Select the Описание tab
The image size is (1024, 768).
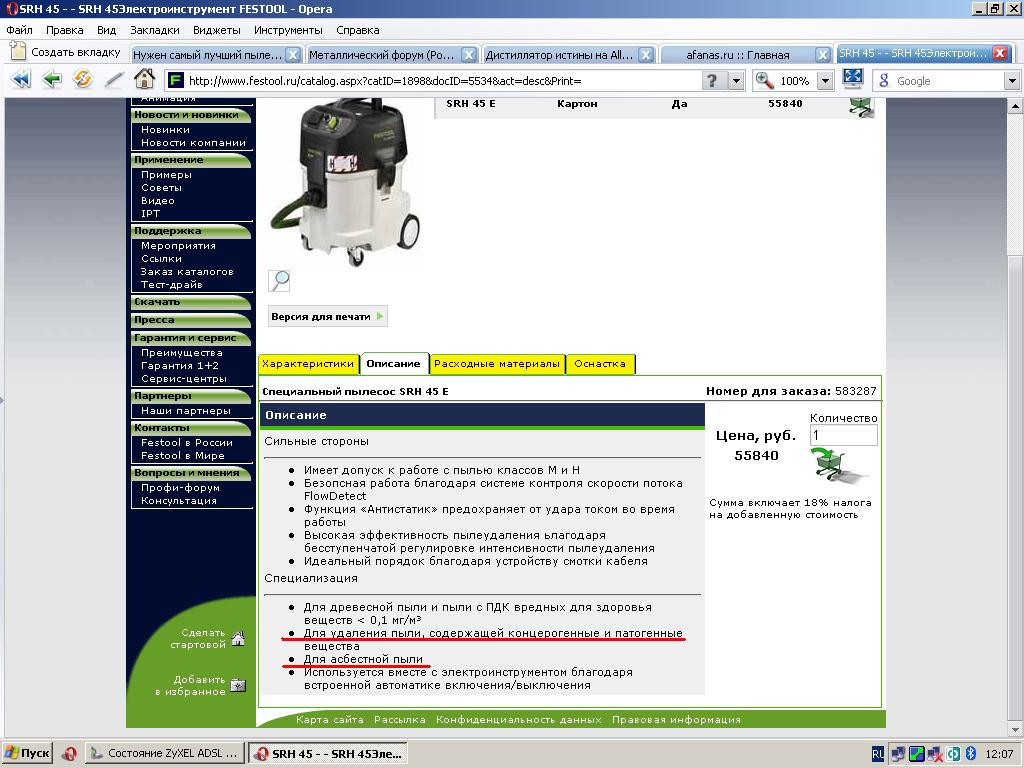pyautogui.click(x=393, y=364)
